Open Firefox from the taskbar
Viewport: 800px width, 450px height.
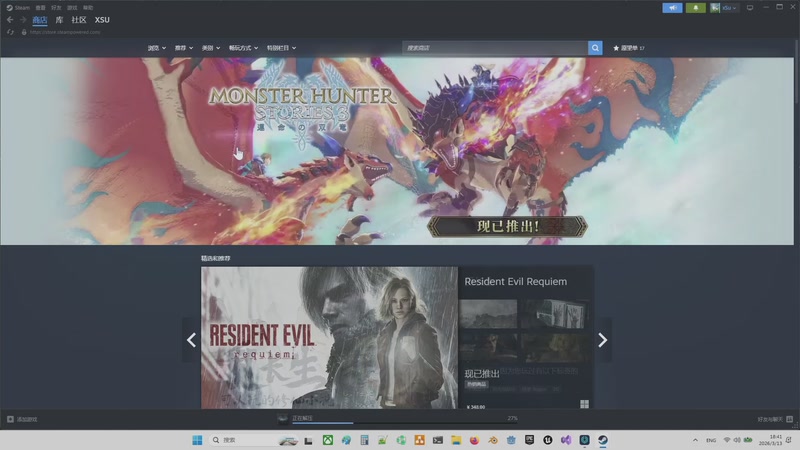474,440
